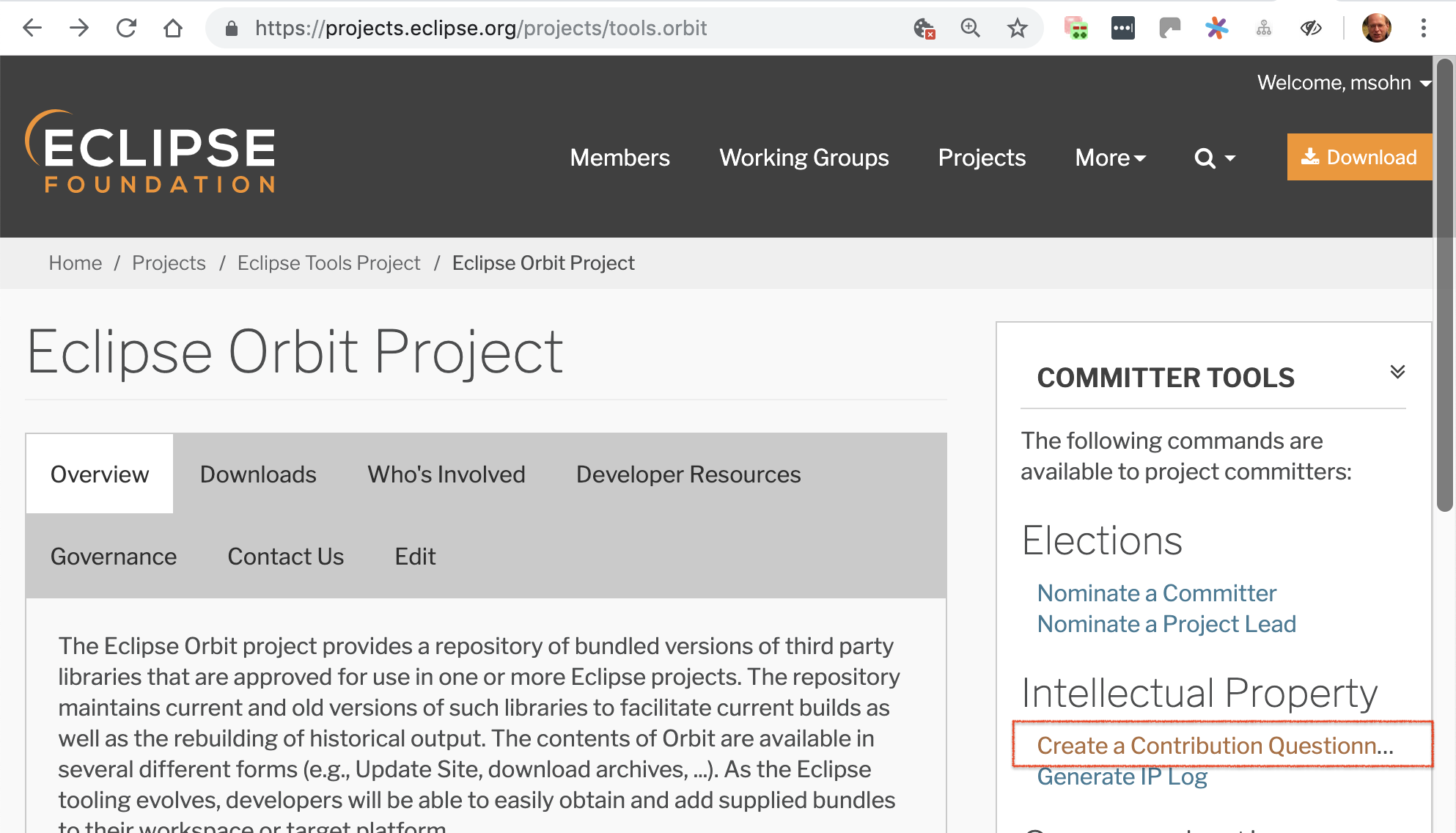This screenshot has width=1456, height=833.
Task: Collapse the Committer Tools panel
Action: point(1397,372)
